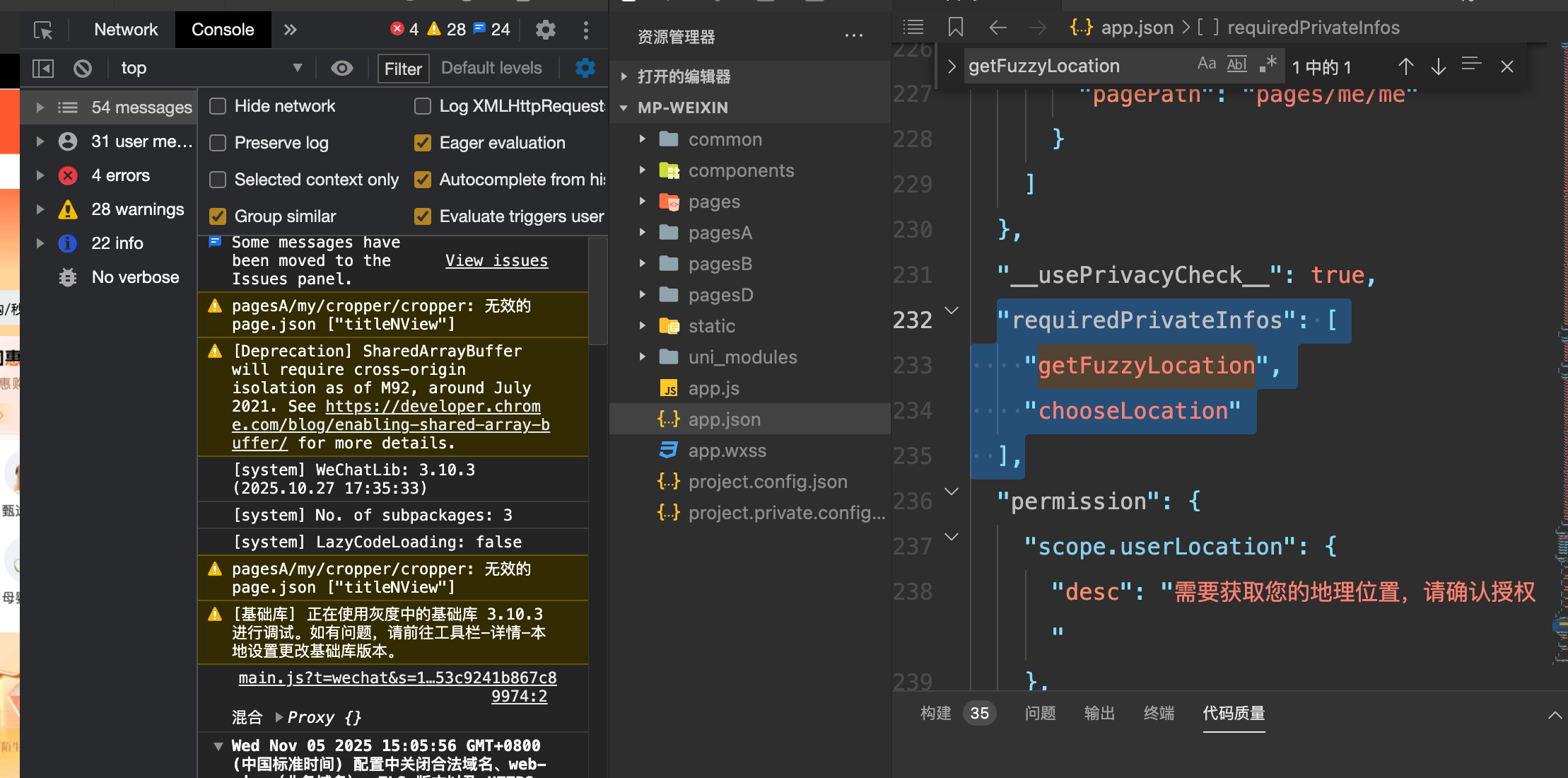Uncheck the Group similar checkbox
This screenshot has height=778, width=1568.
click(x=218, y=216)
